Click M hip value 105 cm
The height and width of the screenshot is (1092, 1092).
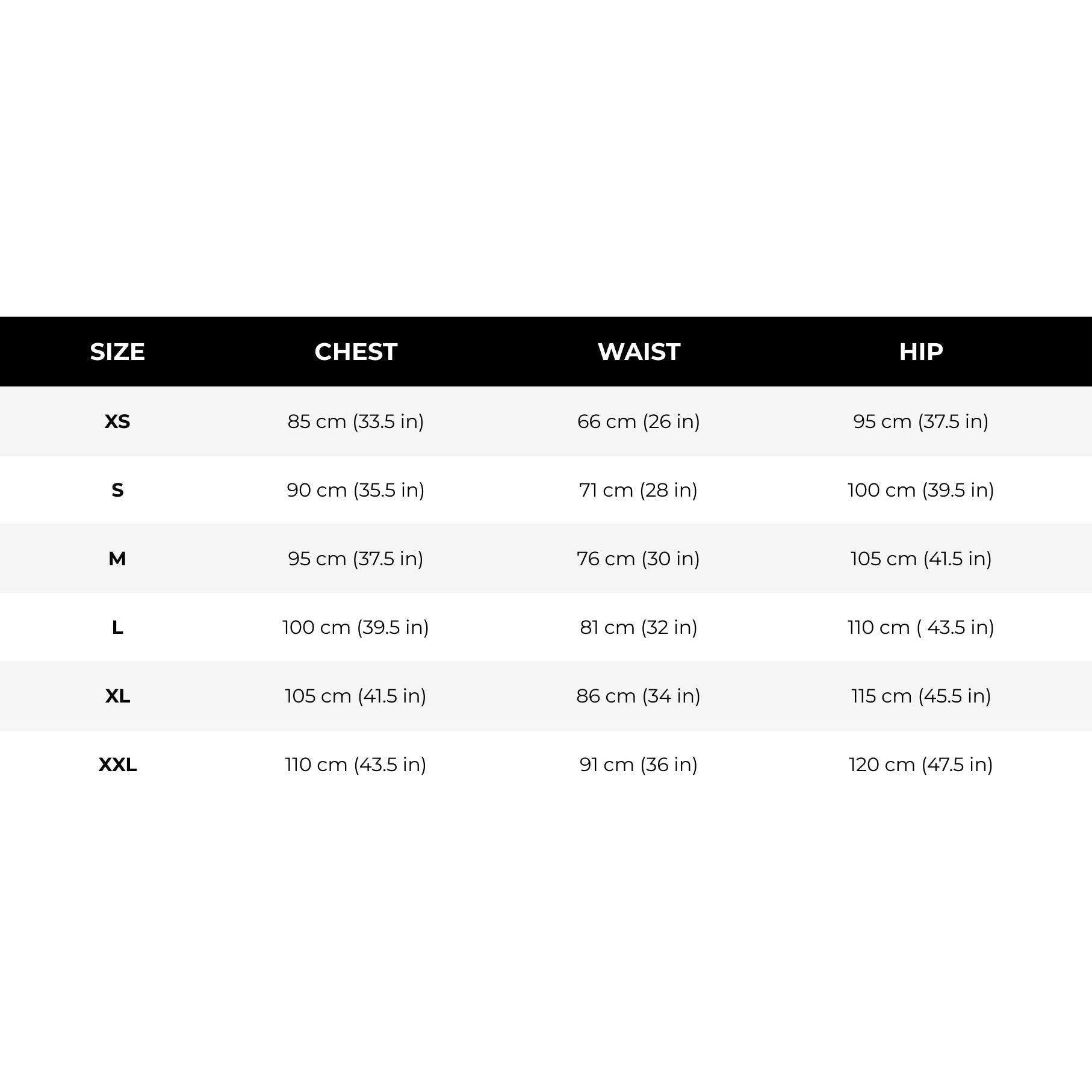(921, 559)
